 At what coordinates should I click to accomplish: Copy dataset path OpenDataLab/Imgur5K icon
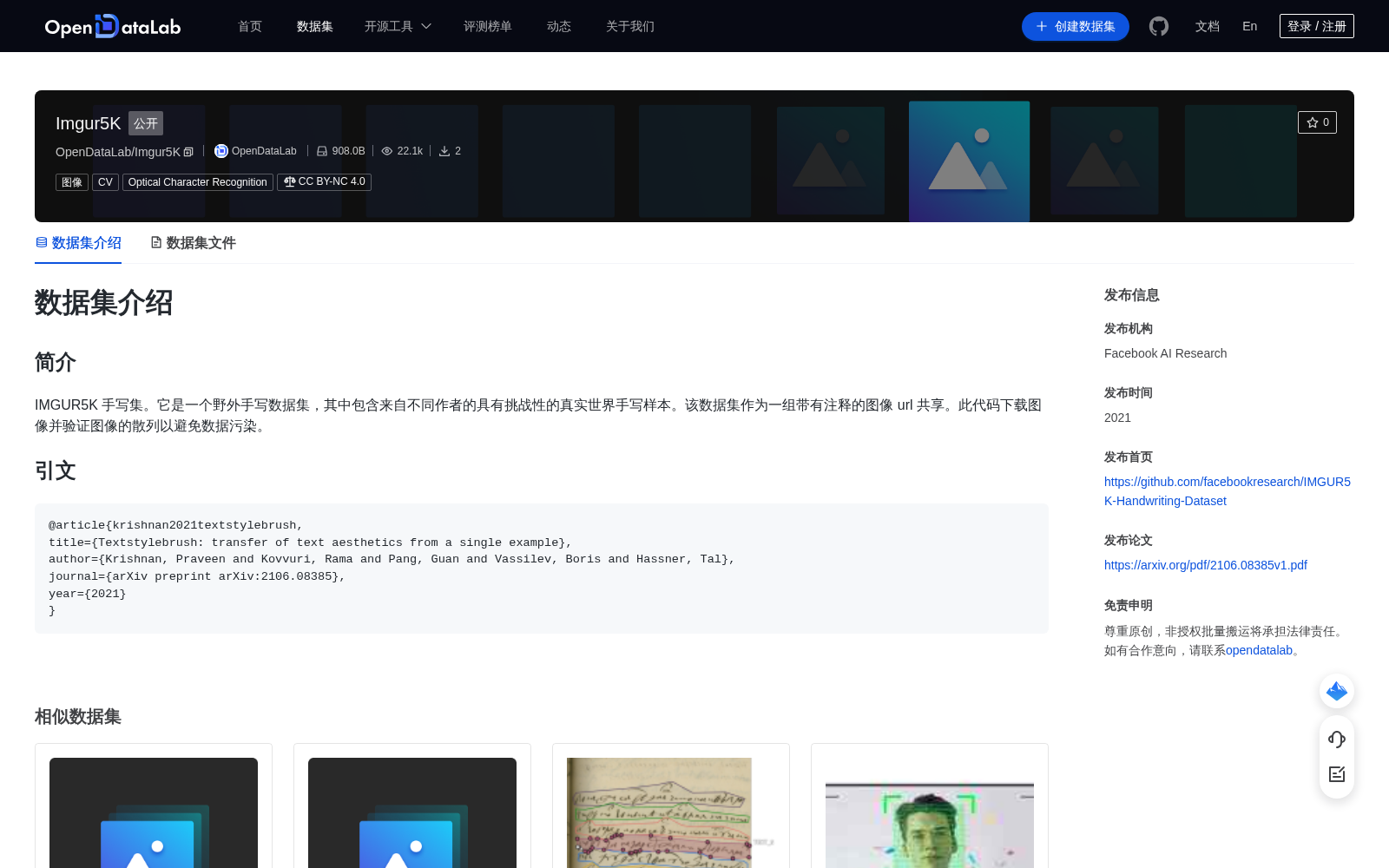pyautogui.click(x=188, y=152)
